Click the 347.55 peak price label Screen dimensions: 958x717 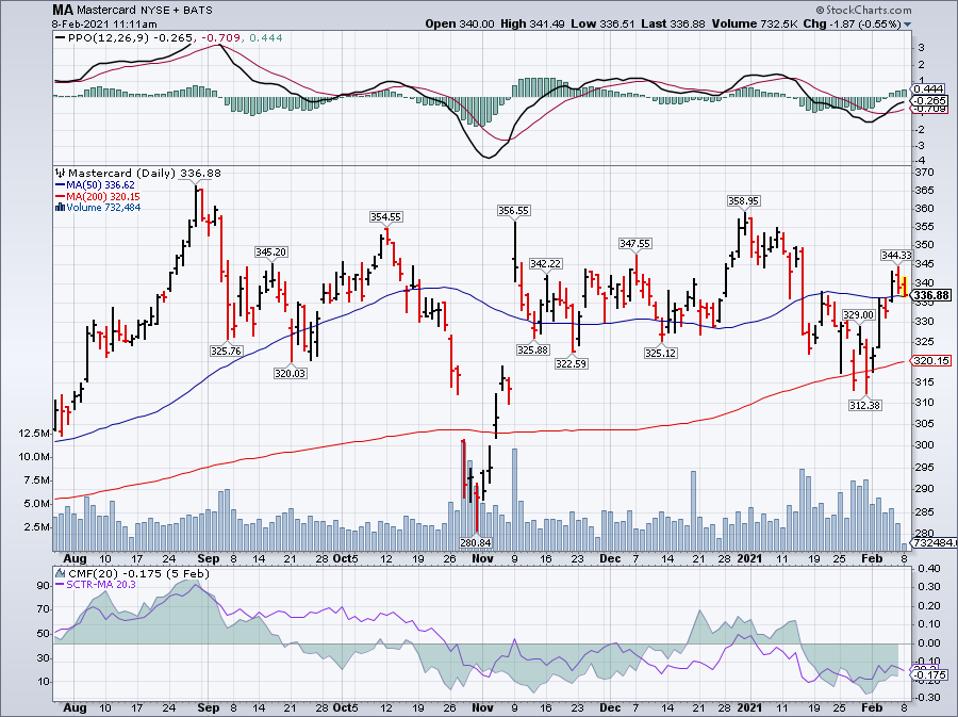tap(635, 243)
